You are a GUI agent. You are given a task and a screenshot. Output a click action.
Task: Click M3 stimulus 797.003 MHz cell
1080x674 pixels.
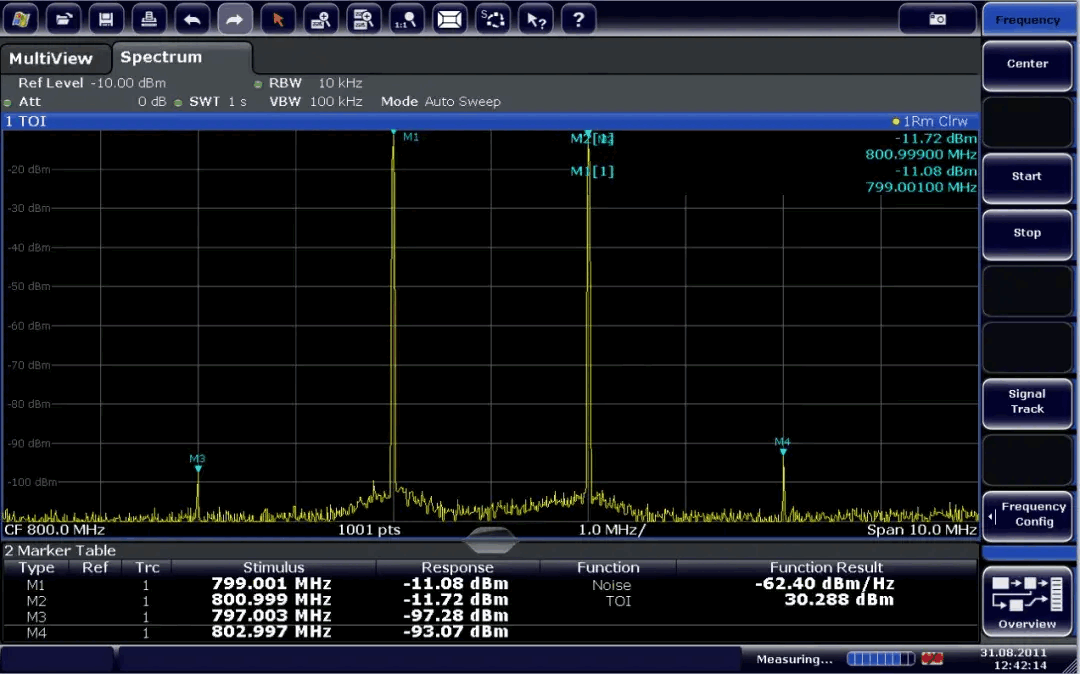point(271,616)
